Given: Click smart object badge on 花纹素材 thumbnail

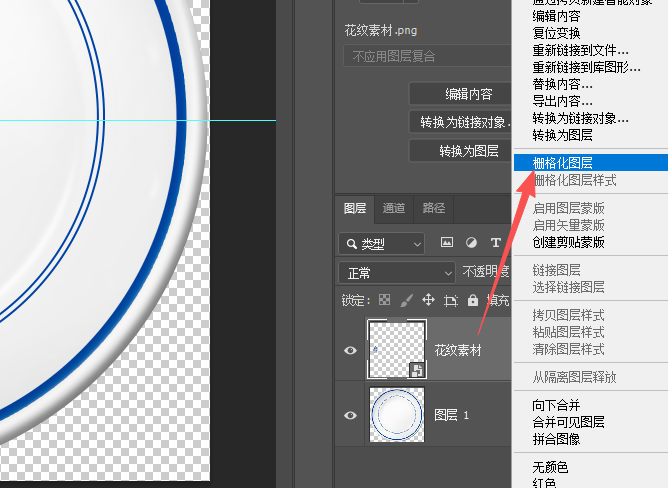Looking at the screenshot, I should click(x=417, y=370).
